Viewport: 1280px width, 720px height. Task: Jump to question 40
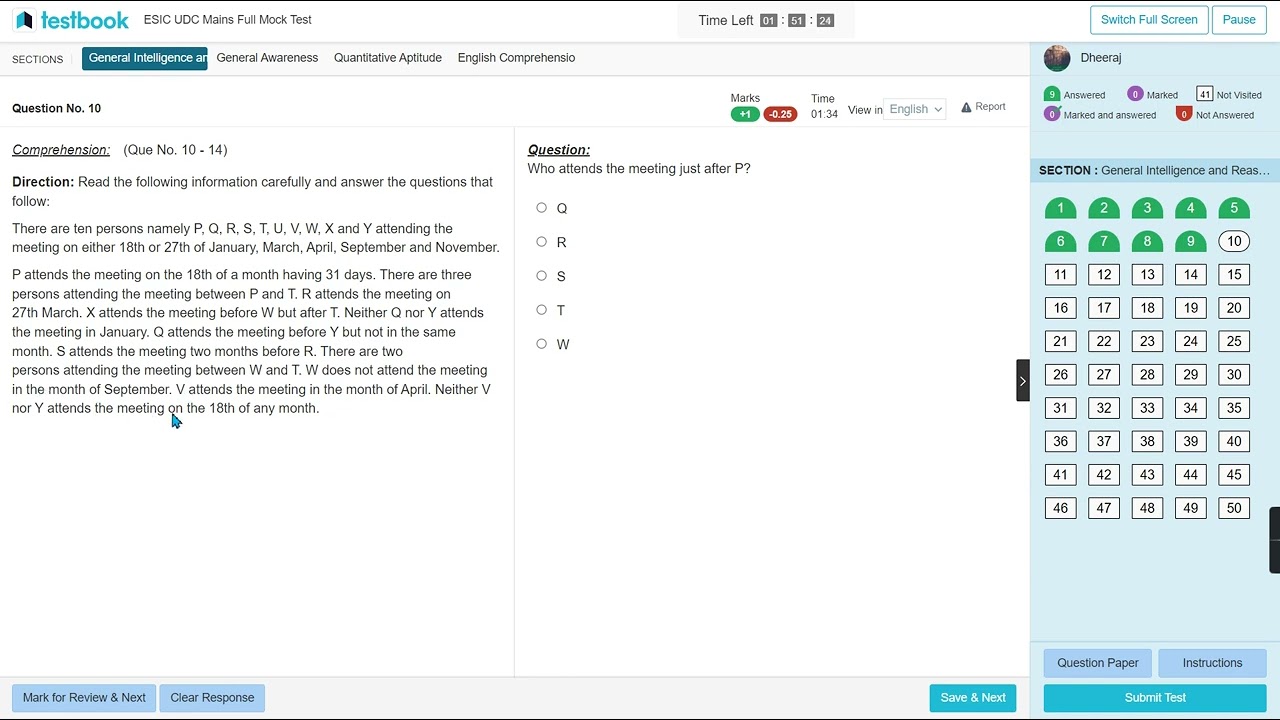(1234, 441)
